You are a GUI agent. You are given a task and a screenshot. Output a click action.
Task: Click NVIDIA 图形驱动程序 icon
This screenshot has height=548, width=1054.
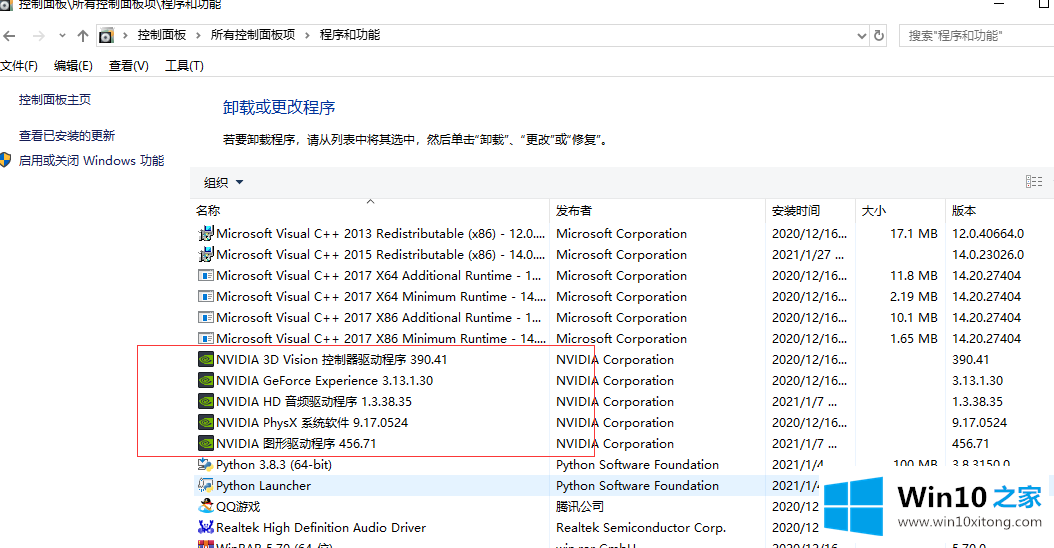point(206,444)
